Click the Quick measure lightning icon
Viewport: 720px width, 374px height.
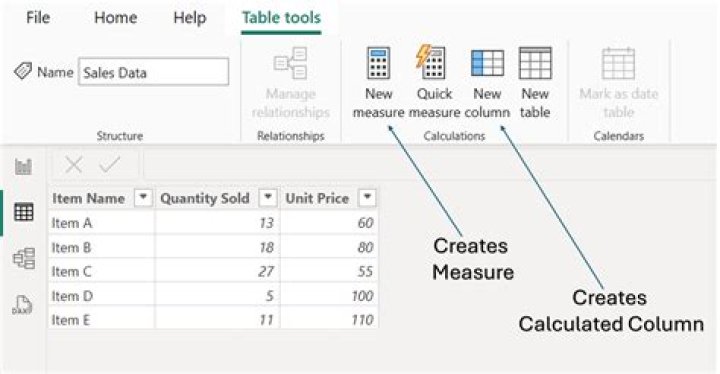click(430, 62)
